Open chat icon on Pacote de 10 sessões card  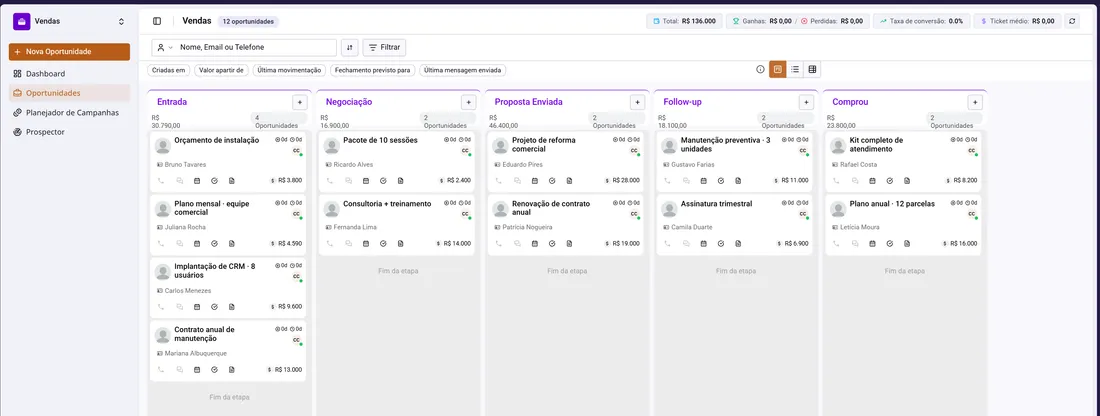(x=349, y=180)
